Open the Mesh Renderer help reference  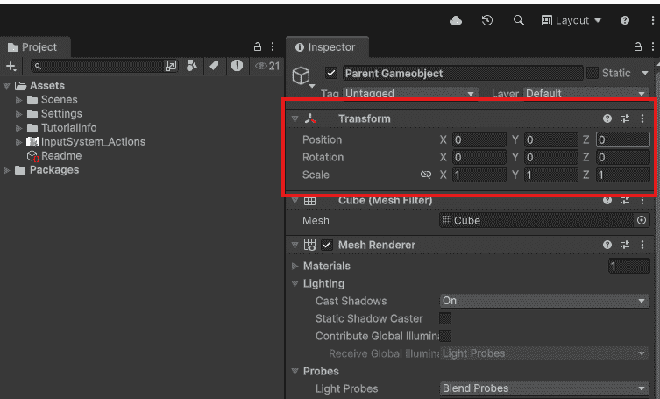pyautogui.click(x=607, y=245)
